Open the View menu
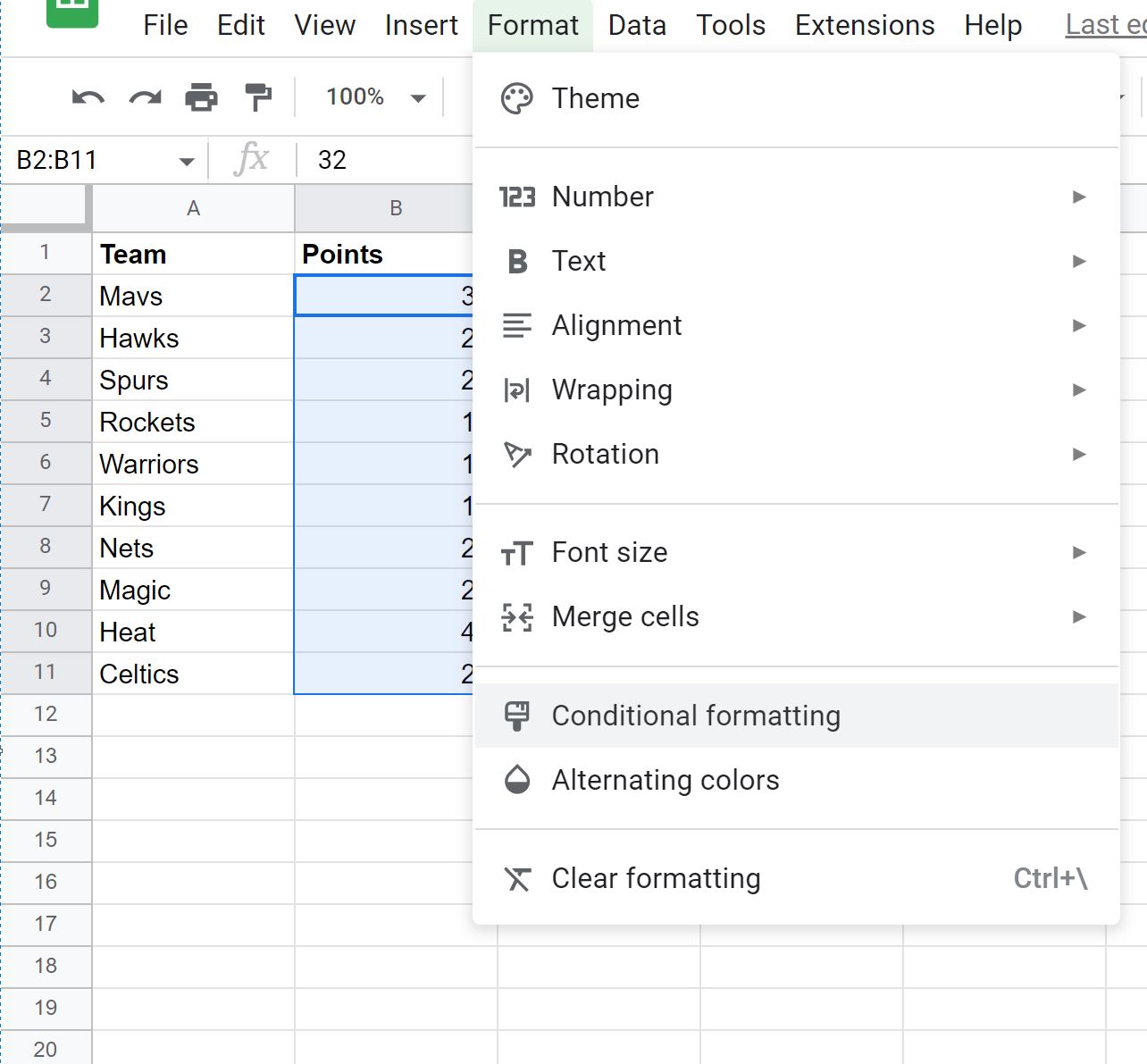The height and width of the screenshot is (1064, 1147). 325,25
